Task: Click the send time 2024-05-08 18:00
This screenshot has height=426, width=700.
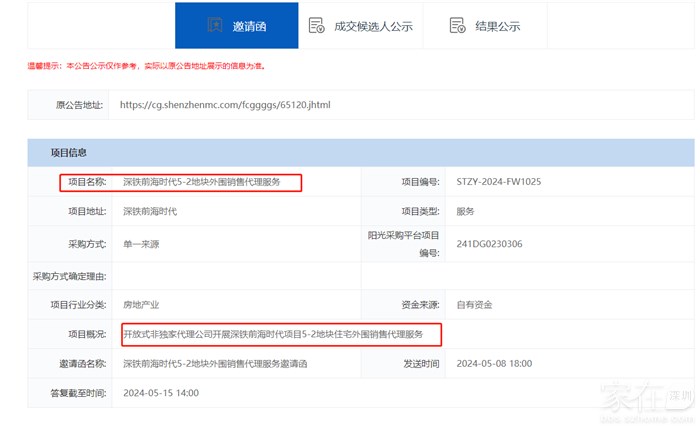Action: (x=495, y=364)
